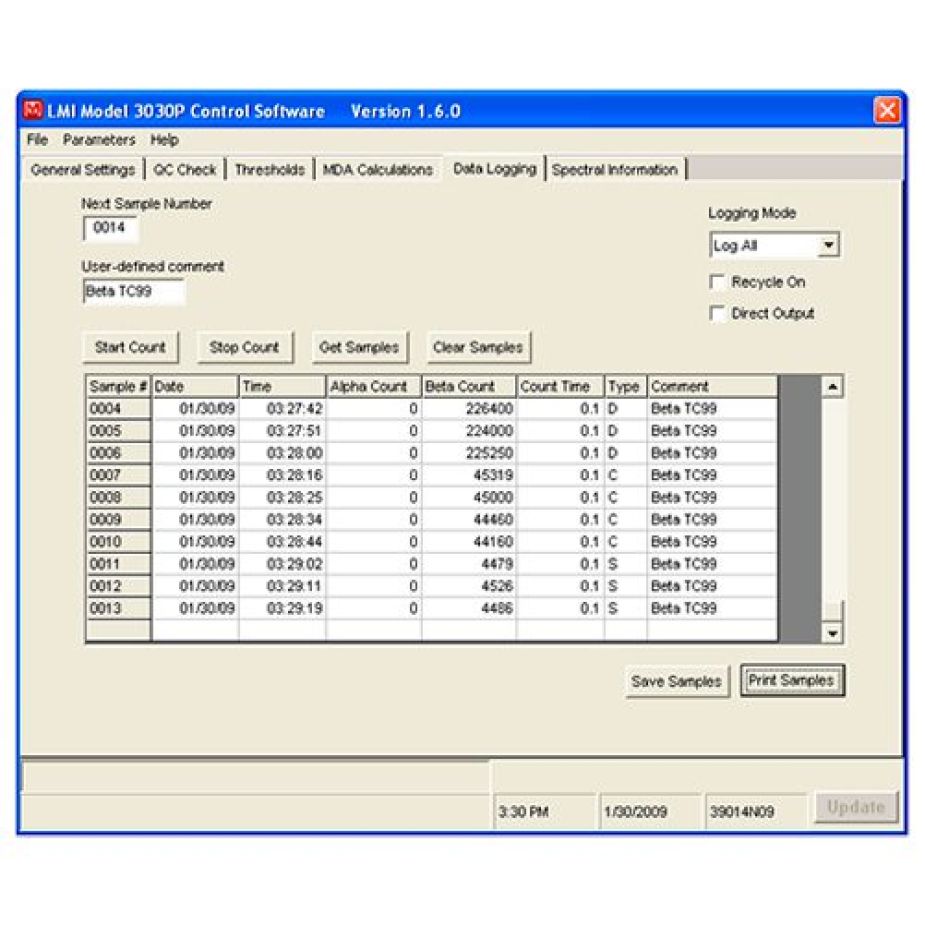This screenshot has height=925, width=925.
Task: Go to the MDA Calculations tab
Action: (378, 170)
